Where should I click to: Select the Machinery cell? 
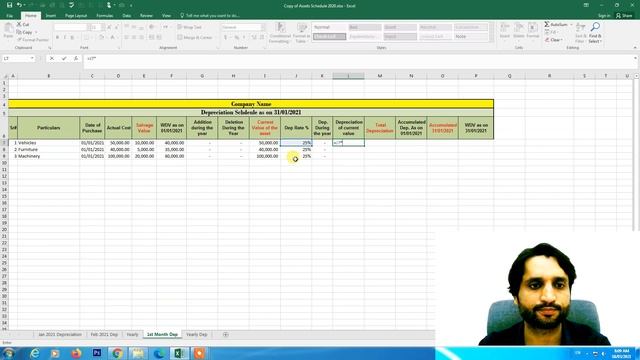pyautogui.click(x=49, y=156)
